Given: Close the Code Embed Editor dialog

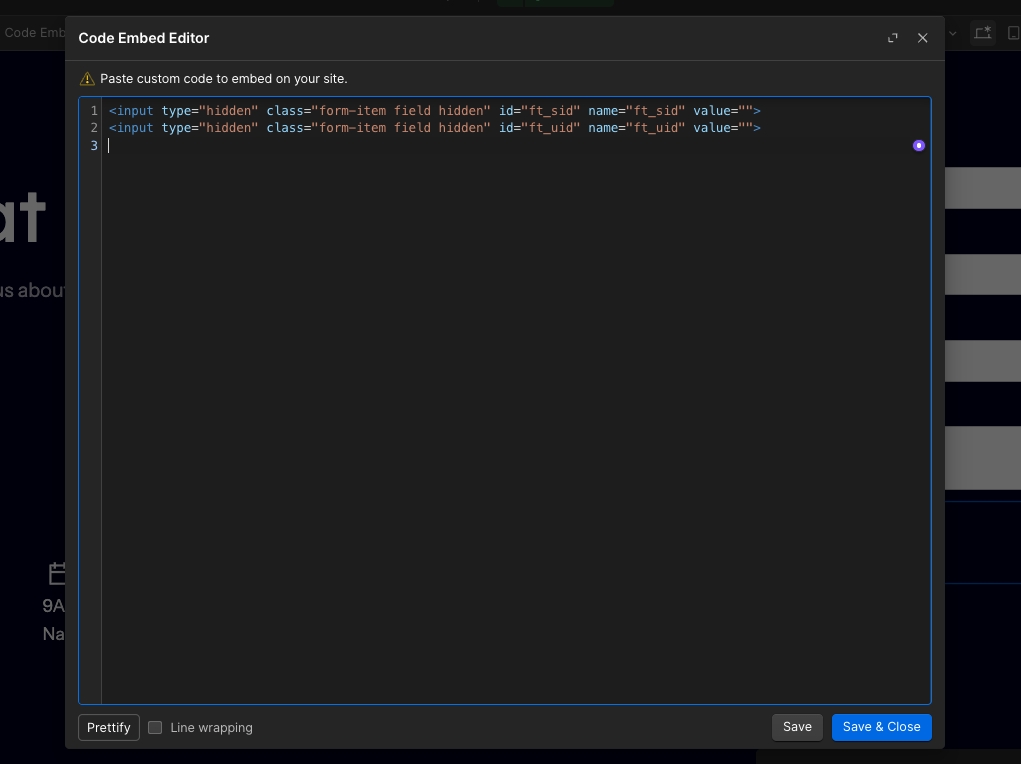Looking at the screenshot, I should click(922, 38).
